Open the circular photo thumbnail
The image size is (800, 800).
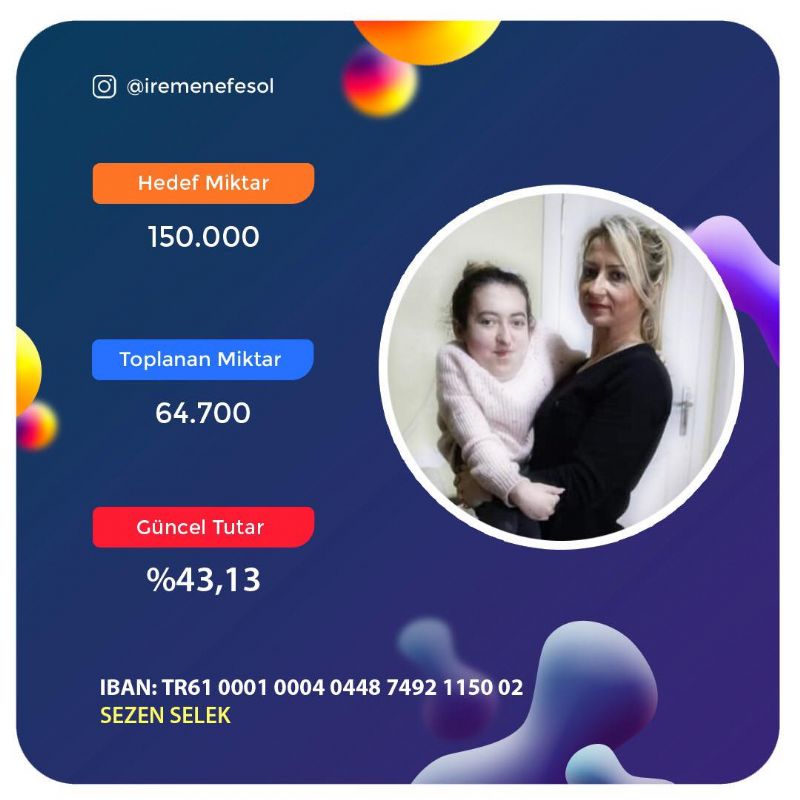(561, 367)
